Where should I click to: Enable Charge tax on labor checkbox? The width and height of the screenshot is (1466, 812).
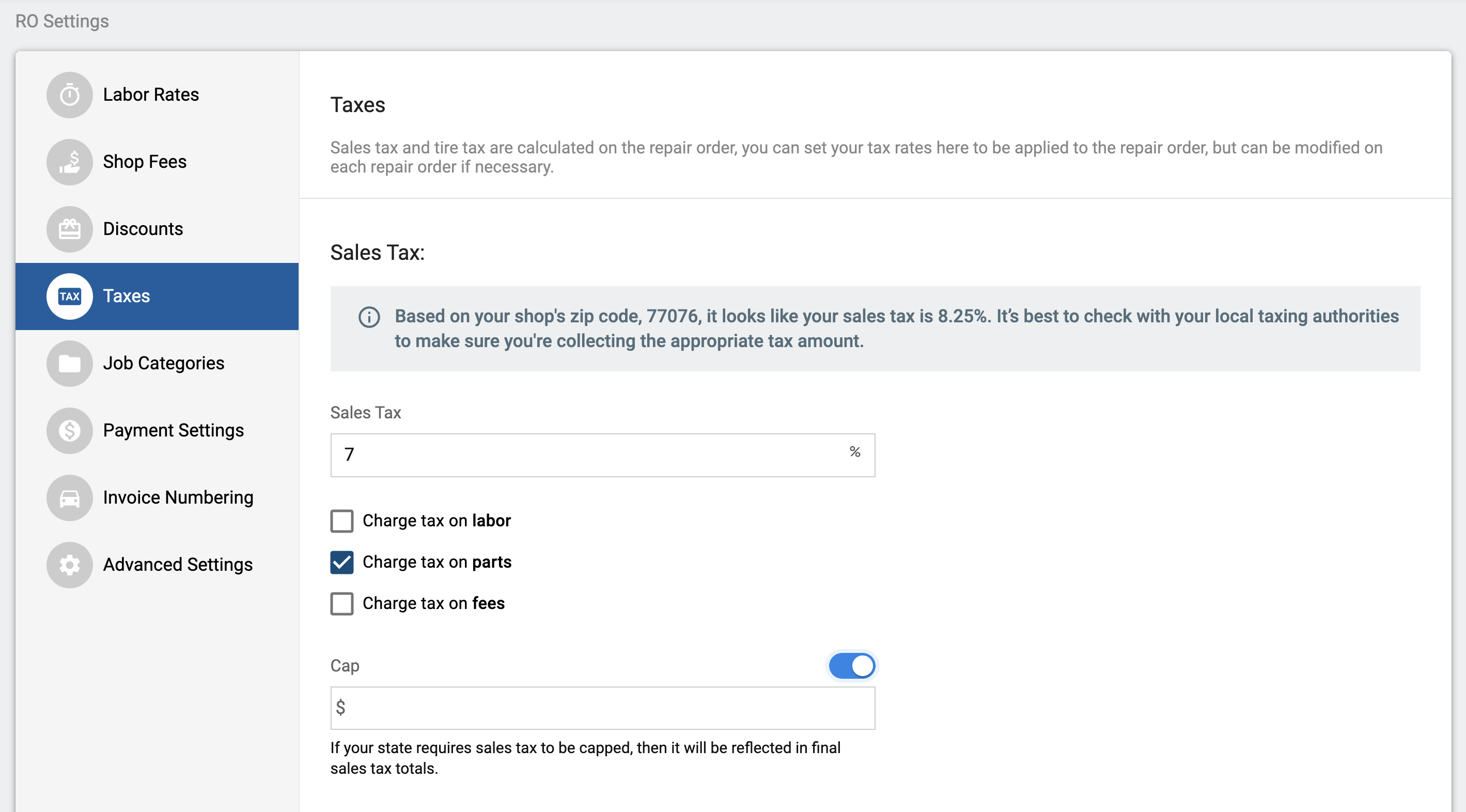pos(341,521)
